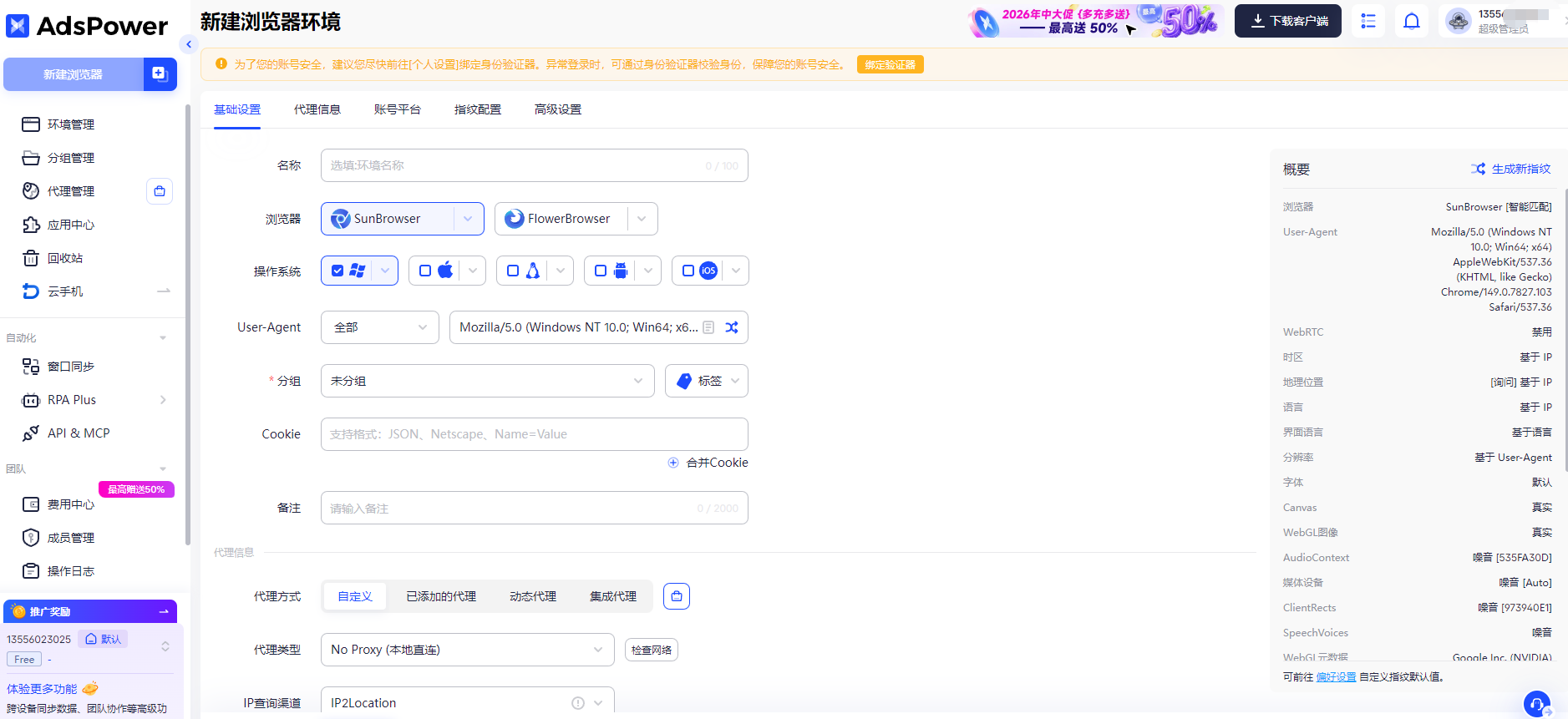Open the 偏好设置 link
Image resolution: width=1568 pixels, height=719 pixels.
[1337, 677]
